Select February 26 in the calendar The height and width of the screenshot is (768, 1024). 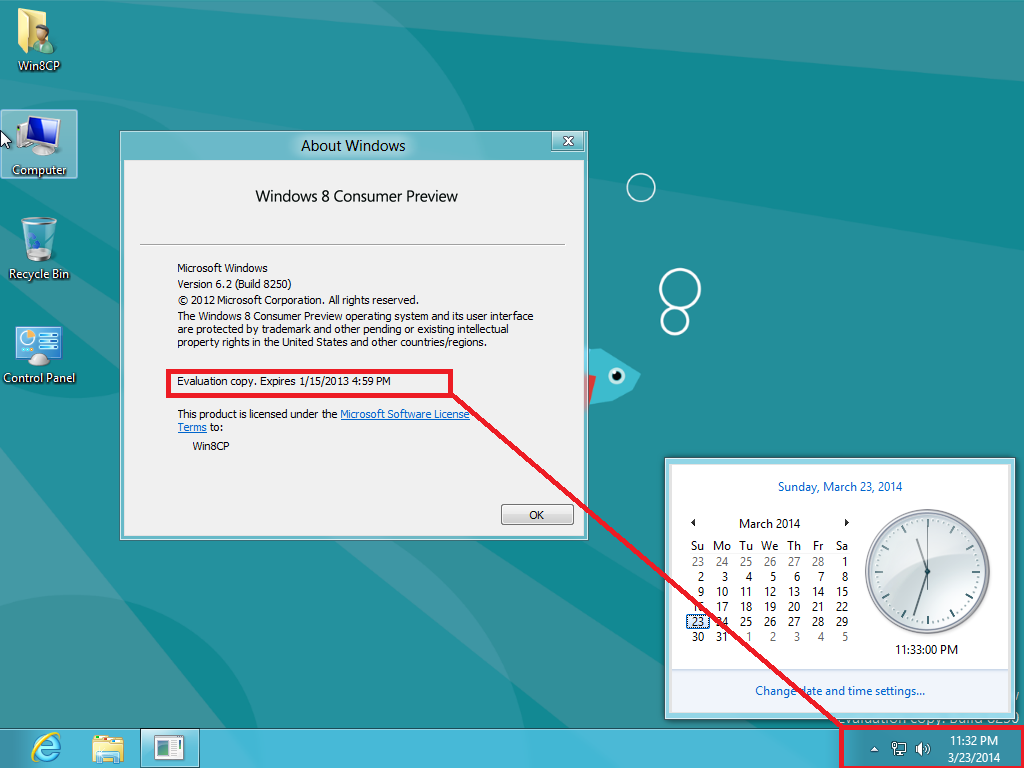coord(770,562)
